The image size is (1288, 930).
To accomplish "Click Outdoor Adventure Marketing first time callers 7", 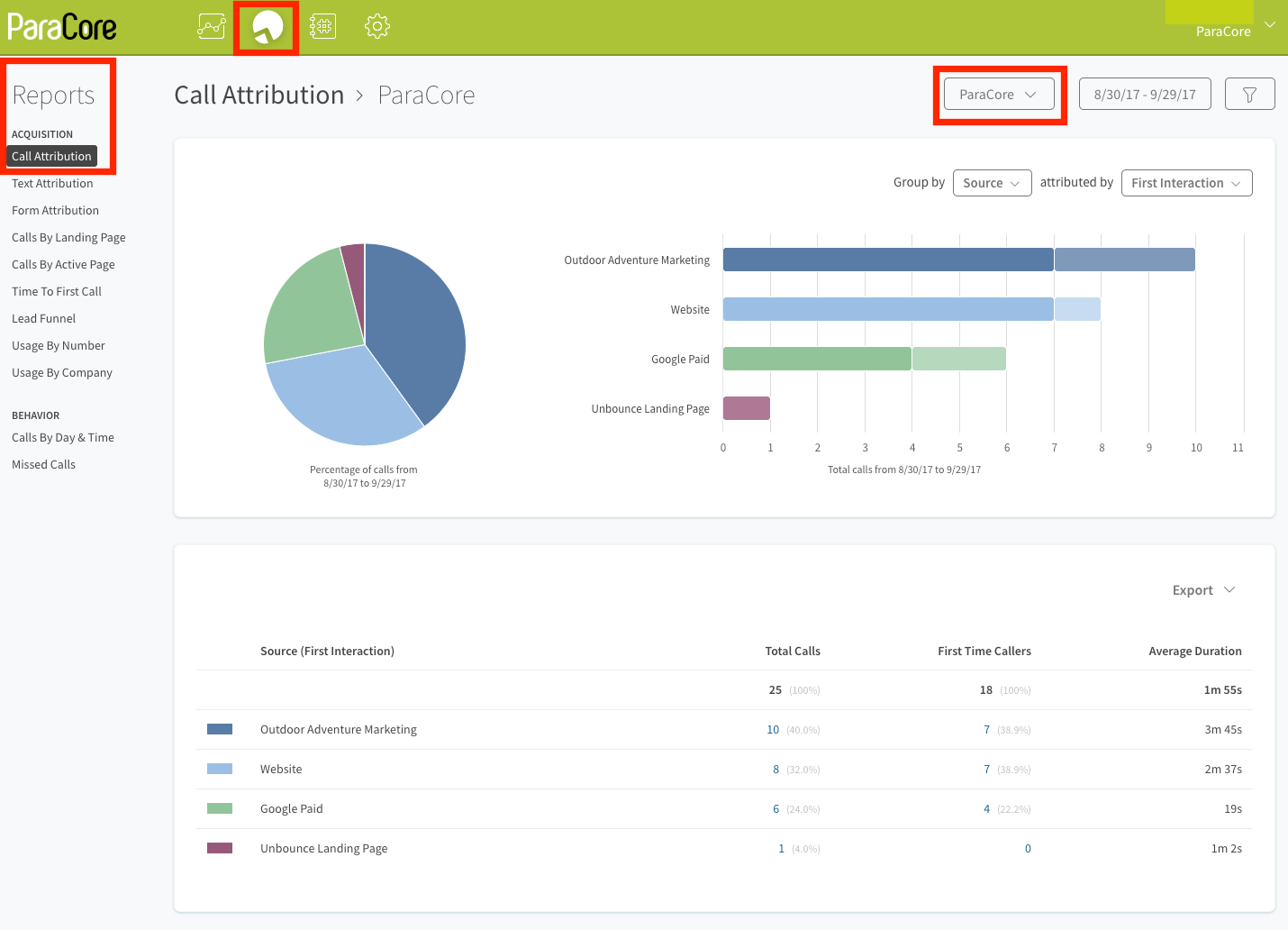I will pyautogui.click(x=986, y=730).
